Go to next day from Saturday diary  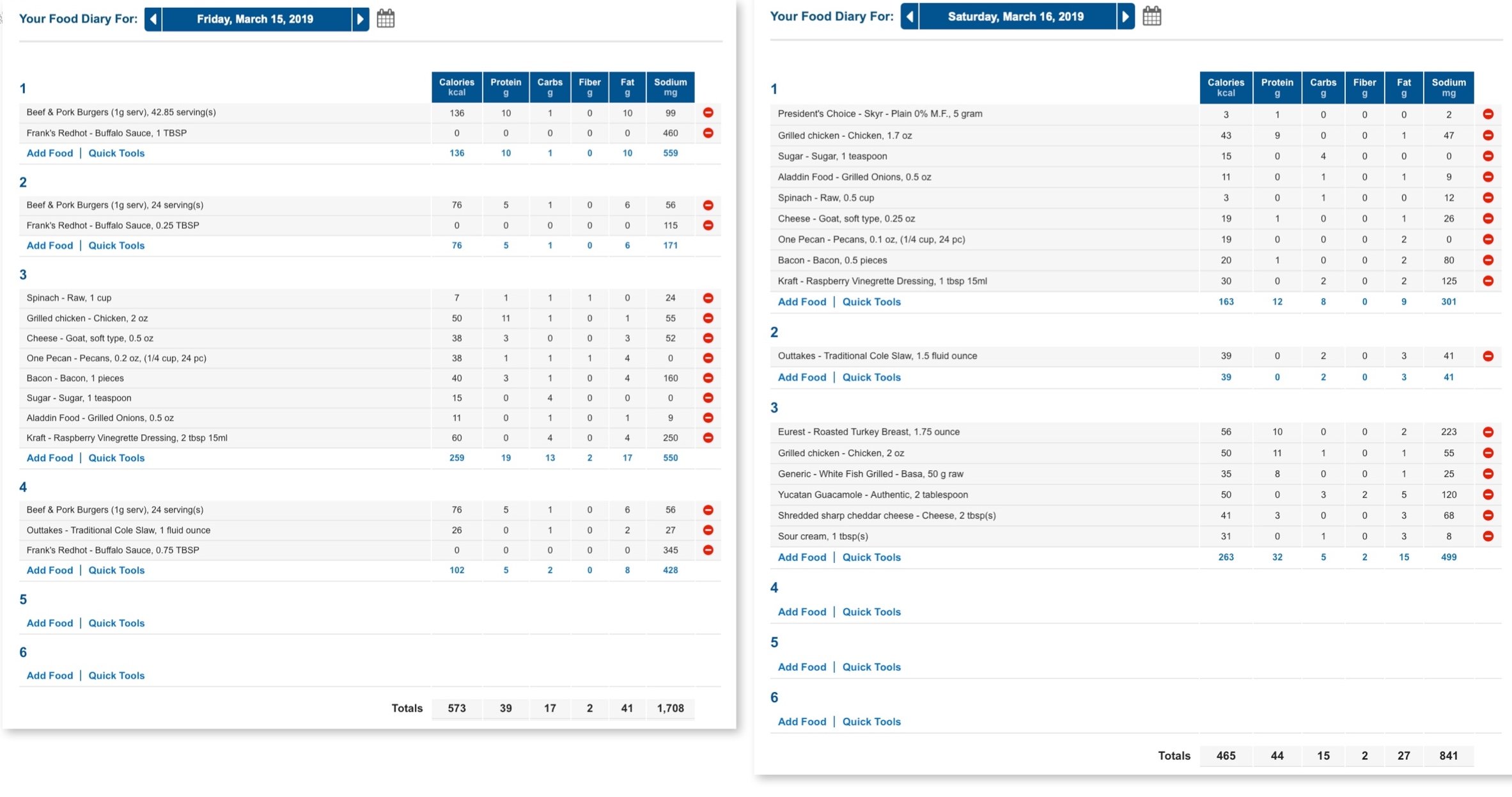pos(1126,17)
